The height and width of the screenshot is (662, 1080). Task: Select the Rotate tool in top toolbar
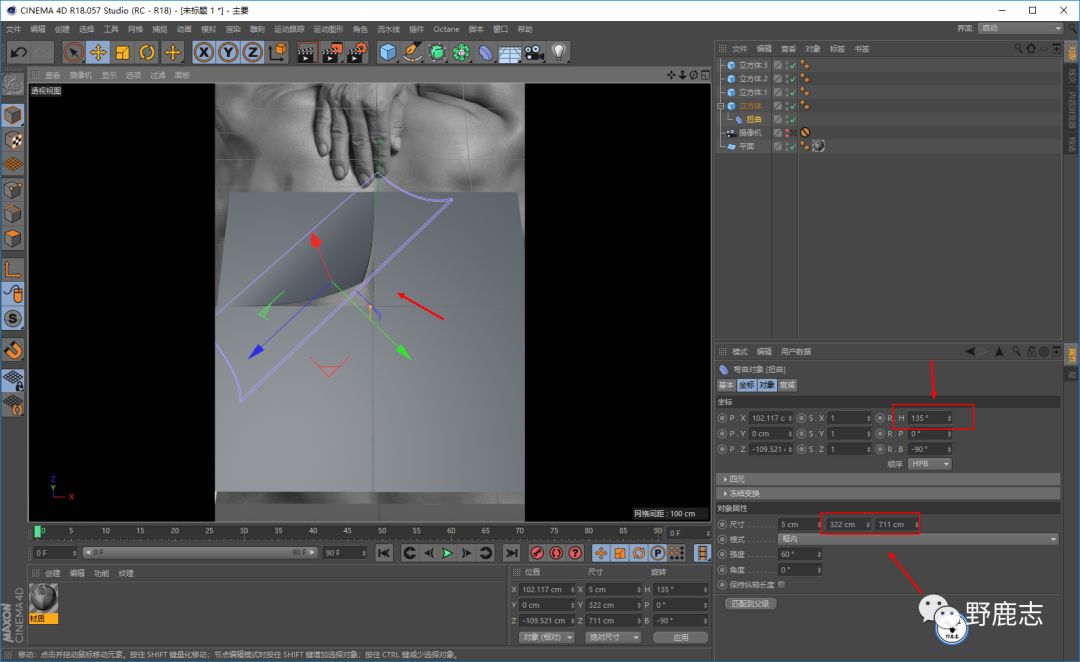[147, 52]
